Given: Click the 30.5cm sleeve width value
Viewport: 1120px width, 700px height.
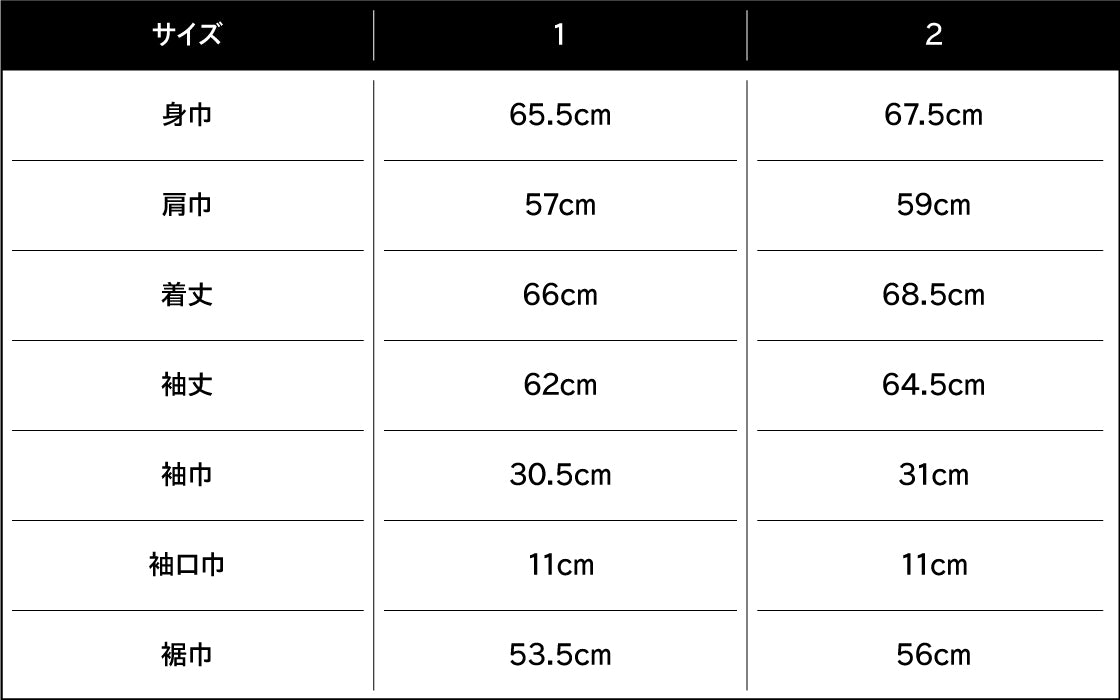Looking at the screenshot, I should pos(560,475).
